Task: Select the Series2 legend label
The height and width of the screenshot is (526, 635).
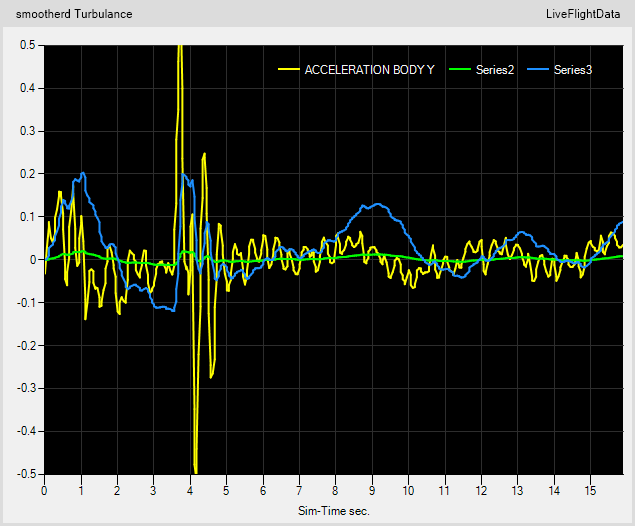Action: click(x=495, y=70)
